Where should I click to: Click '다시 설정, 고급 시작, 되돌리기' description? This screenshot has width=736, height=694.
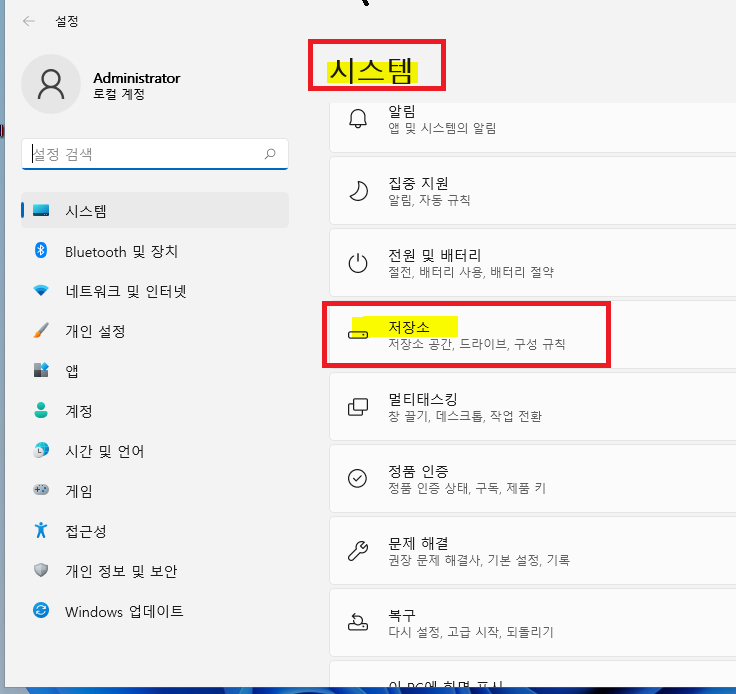pyautogui.click(x=471, y=632)
